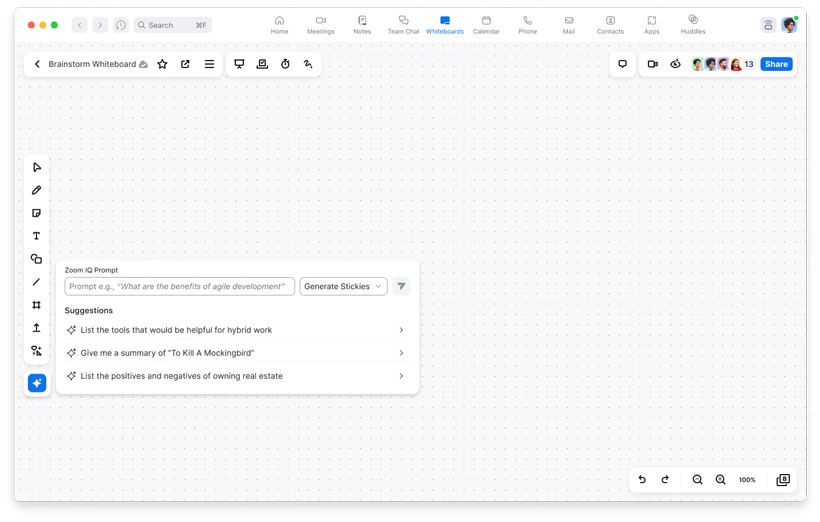The height and width of the screenshot is (522, 820).
Task: Go back from Brainstorm Whiteboard
Action: [x=37, y=64]
